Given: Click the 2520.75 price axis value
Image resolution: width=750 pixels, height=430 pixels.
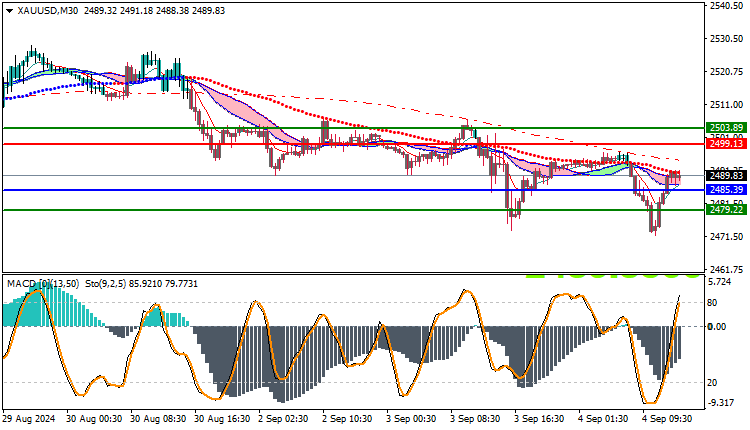Looking at the screenshot, I should click(727, 72).
